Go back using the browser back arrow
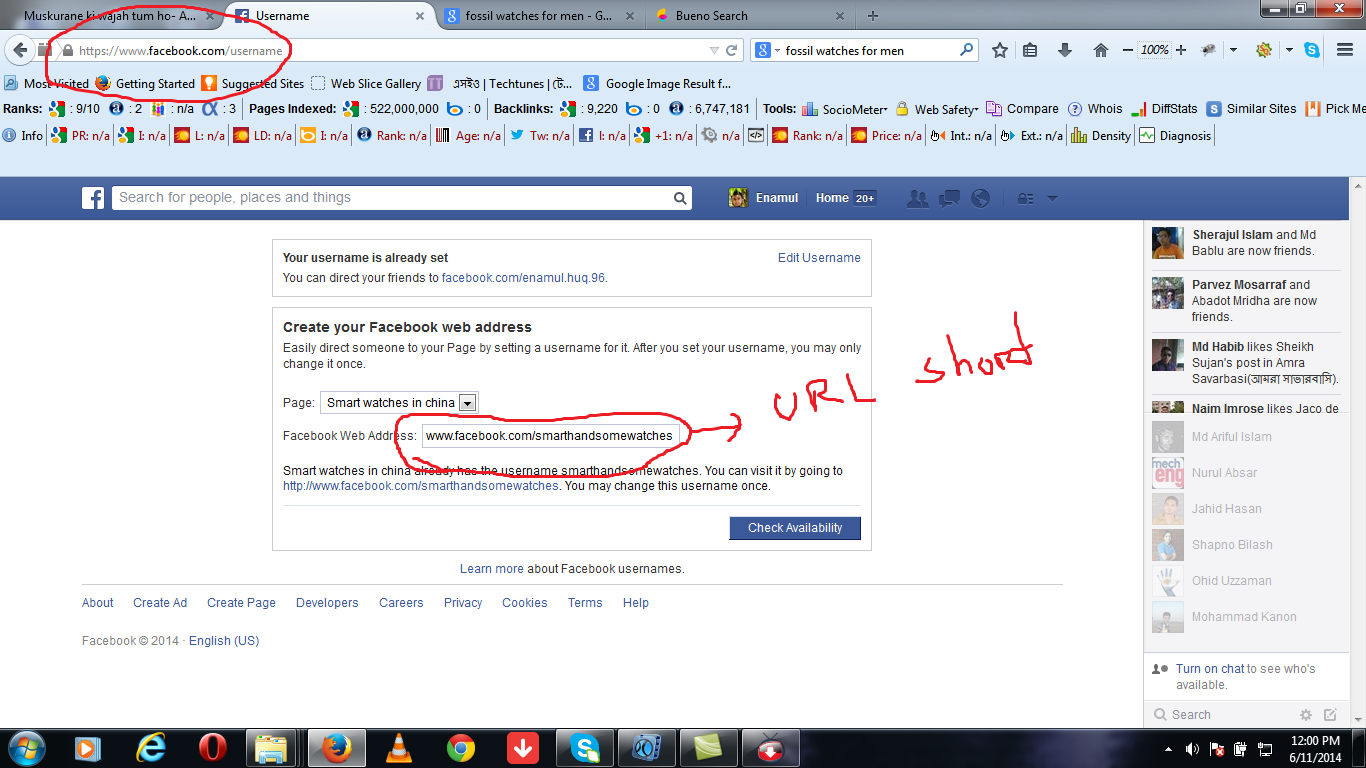Viewport: 1366px width, 768px height. click(21, 50)
